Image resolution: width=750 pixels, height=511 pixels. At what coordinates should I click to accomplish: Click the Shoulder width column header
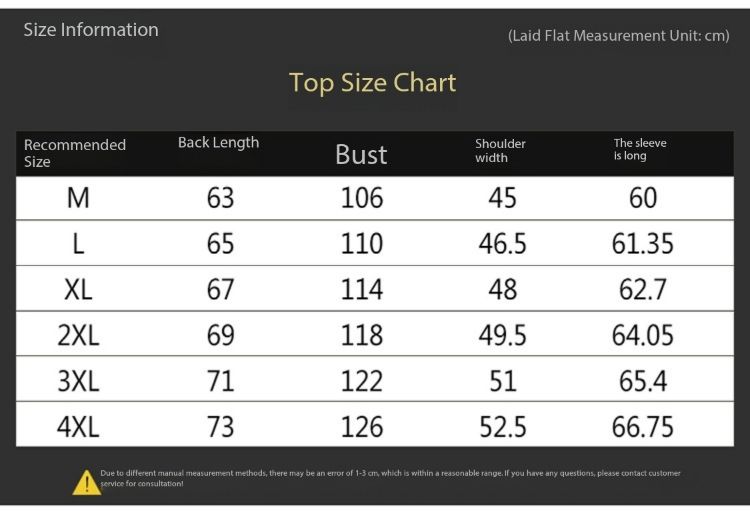[500, 150]
